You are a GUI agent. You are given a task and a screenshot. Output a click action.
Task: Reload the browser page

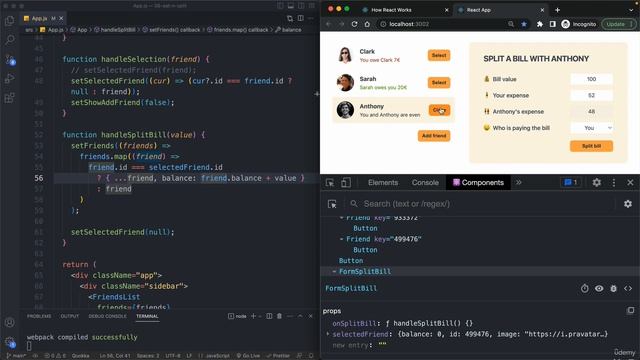(x=354, y=24)
